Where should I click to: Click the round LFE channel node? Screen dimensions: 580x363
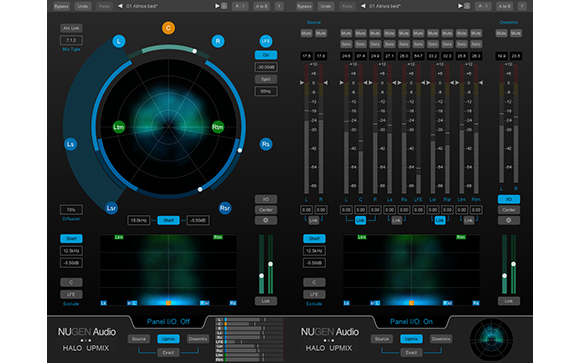click(x=266, y=41)
